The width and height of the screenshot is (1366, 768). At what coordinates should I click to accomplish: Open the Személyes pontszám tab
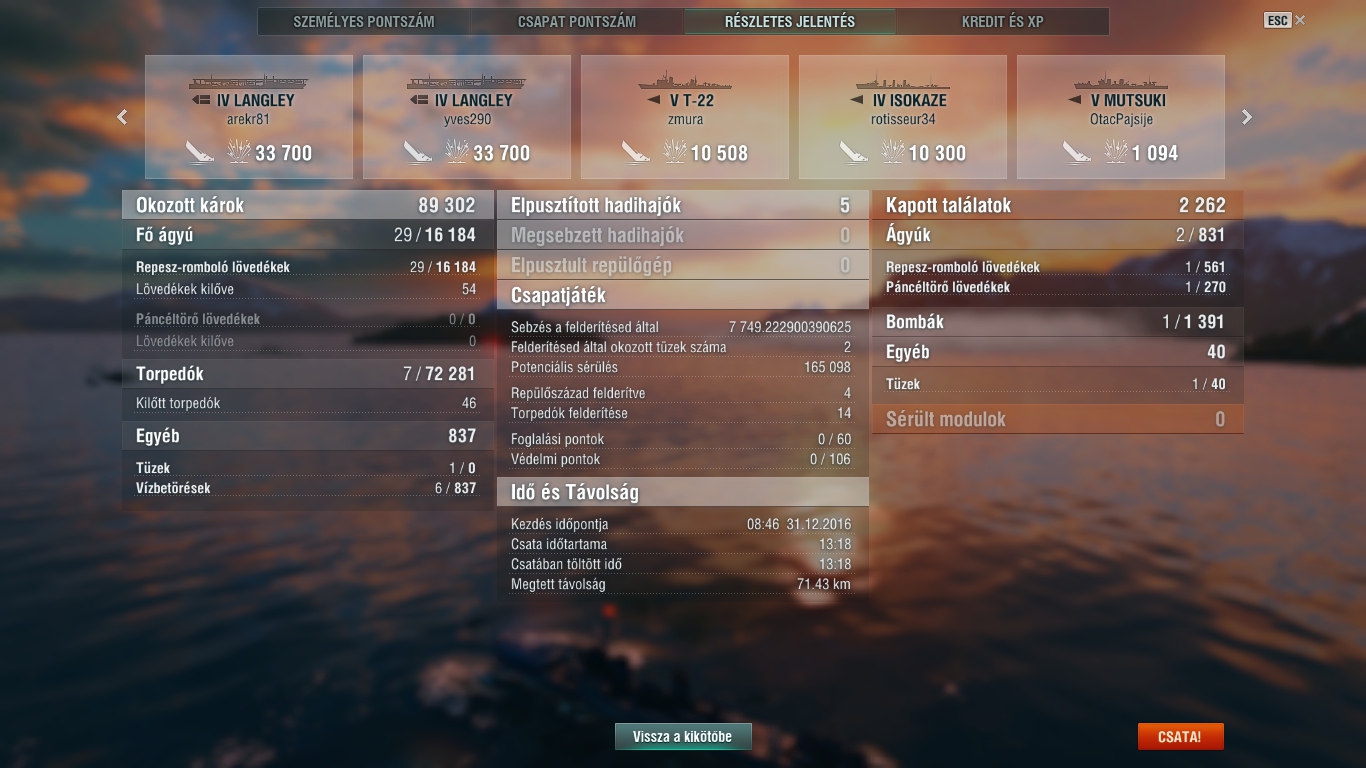coord(364,21)
